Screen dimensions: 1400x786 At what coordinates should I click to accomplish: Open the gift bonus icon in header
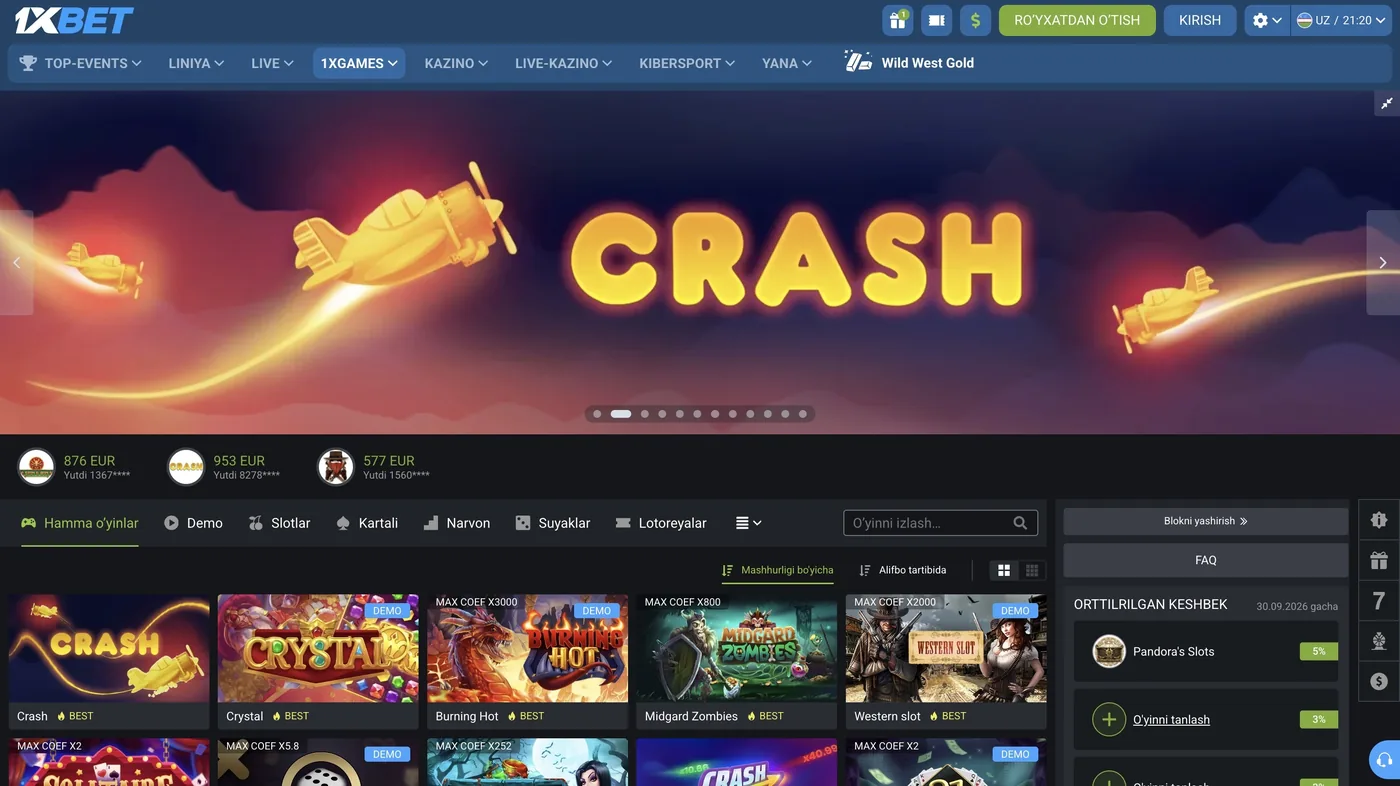coord(897,20)
